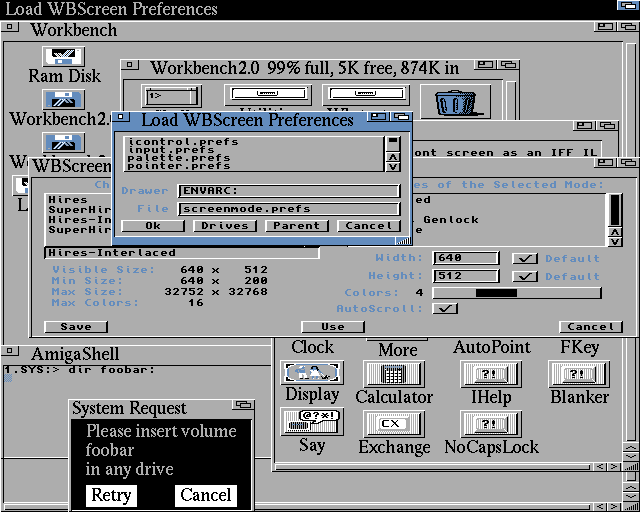Open the Ram Disk icon

pyautogui.click(x=64, y=56)
